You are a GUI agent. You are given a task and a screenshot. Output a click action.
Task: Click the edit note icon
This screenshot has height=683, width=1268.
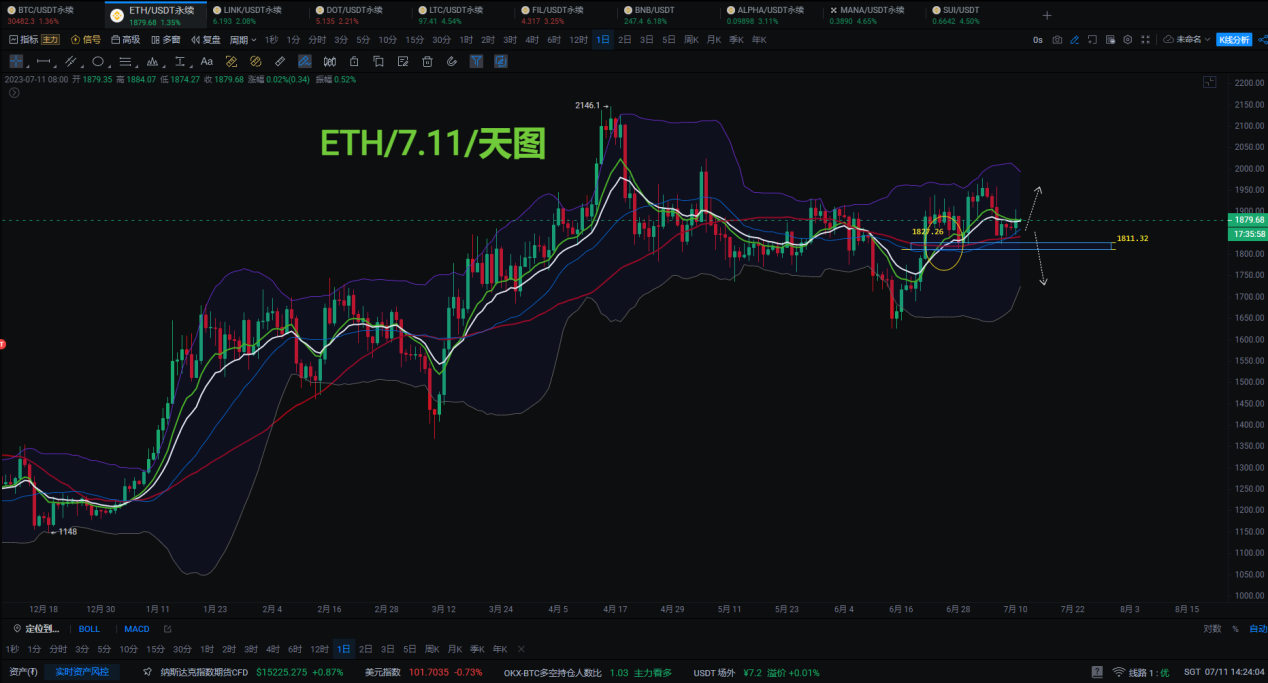pyautogui.click(x=403, y=61)
